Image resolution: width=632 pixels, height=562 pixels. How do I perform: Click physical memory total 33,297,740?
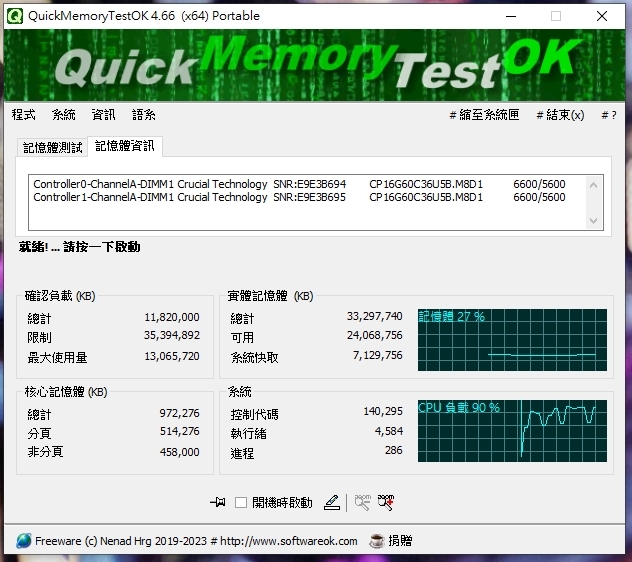point(375,316)
